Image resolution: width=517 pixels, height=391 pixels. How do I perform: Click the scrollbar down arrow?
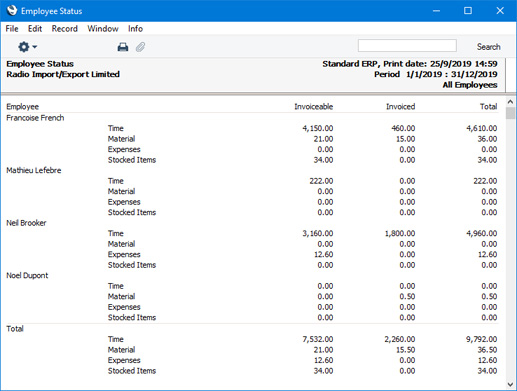point(510,384)
